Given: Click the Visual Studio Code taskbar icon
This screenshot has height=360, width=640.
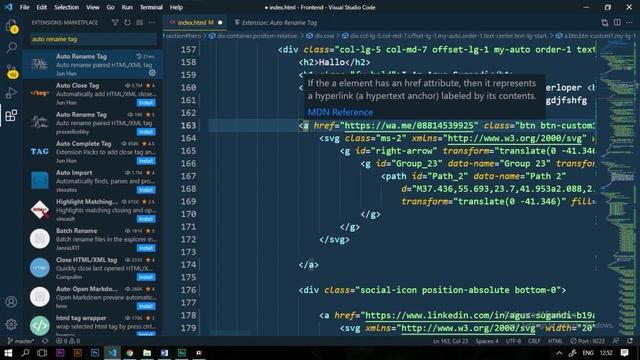Looking at the screenshot, I should [112, 353].
